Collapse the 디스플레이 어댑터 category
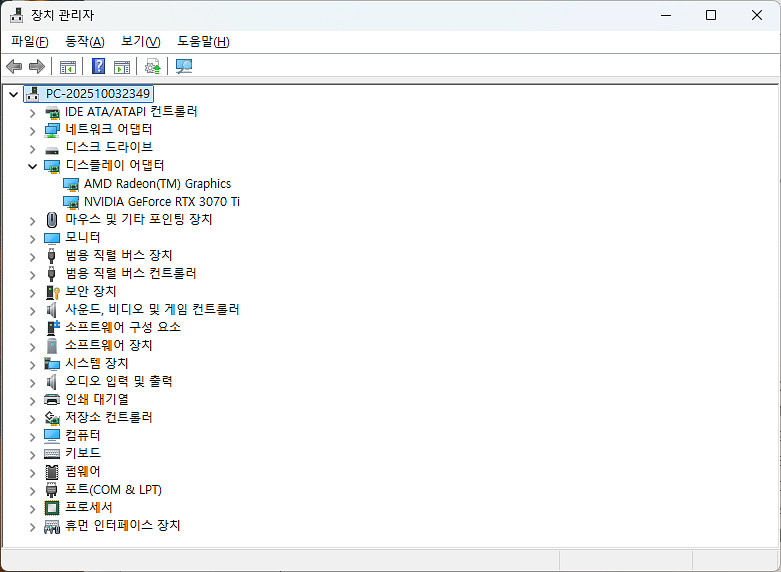 (x=32, y=166)
